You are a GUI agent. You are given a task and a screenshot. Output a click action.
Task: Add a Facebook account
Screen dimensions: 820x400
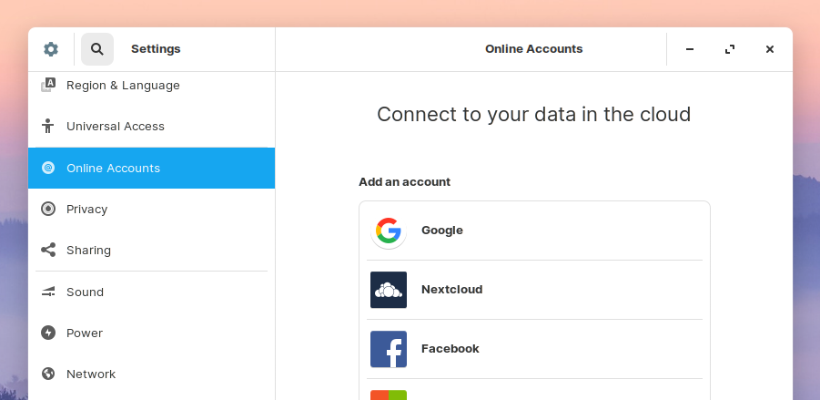(534, 349)
